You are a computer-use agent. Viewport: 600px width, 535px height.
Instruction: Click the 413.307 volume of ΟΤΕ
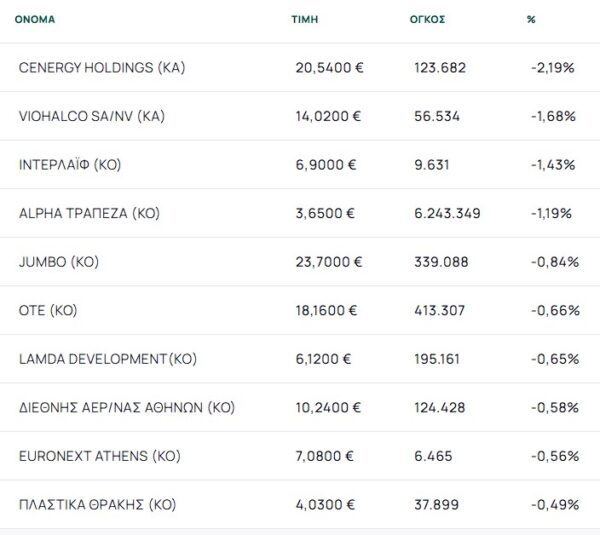point(439,310)
